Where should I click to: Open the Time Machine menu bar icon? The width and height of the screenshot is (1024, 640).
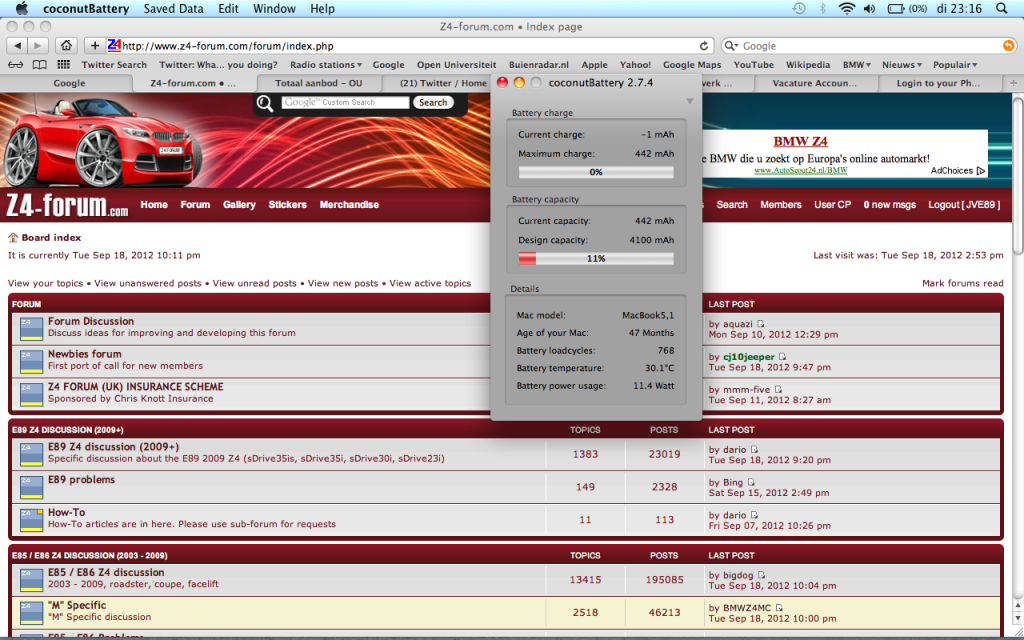[799, 8]
